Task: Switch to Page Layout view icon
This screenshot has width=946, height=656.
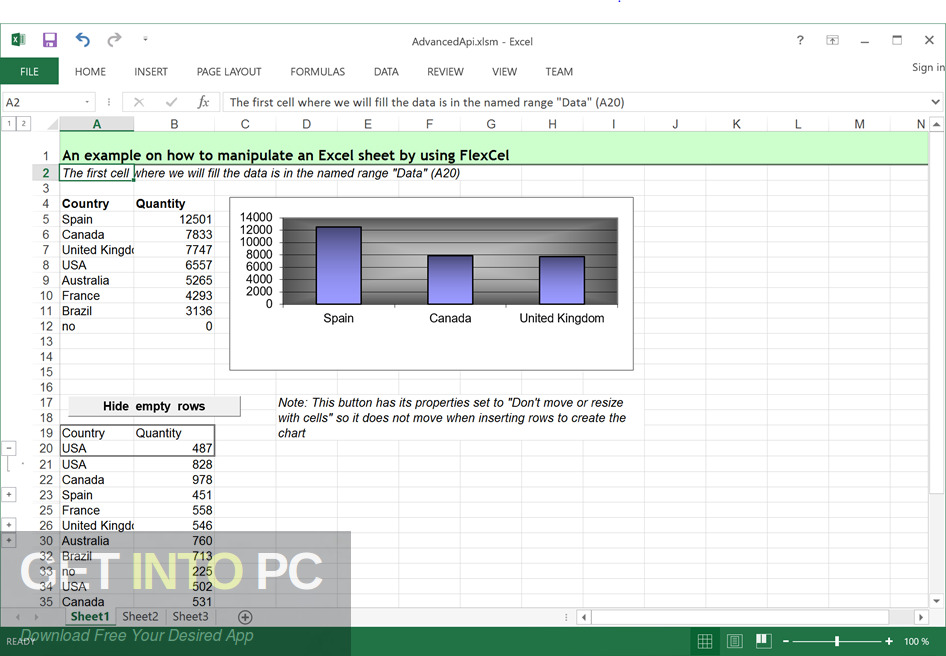Action: (x=734, y=641)
